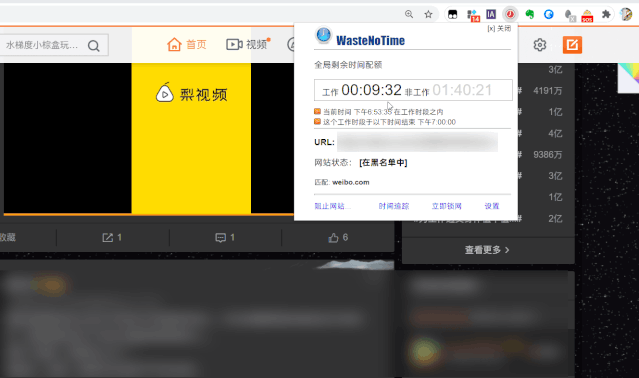This screenshot has width=639, height=378.
Task: Bookmark this page with the star icon
Action: point(428,14)
